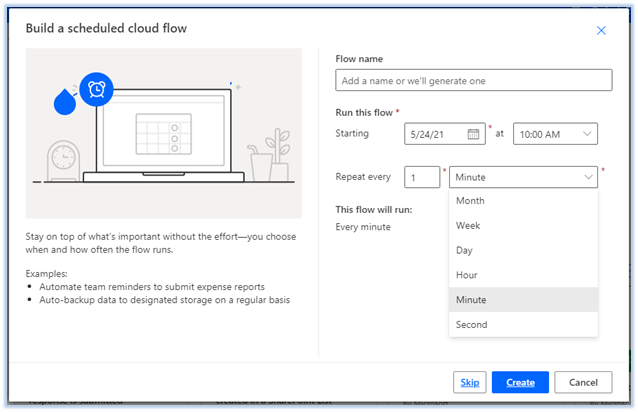638x412 pixels.
Task: Click the Skip link button
Action: point(468,382)
